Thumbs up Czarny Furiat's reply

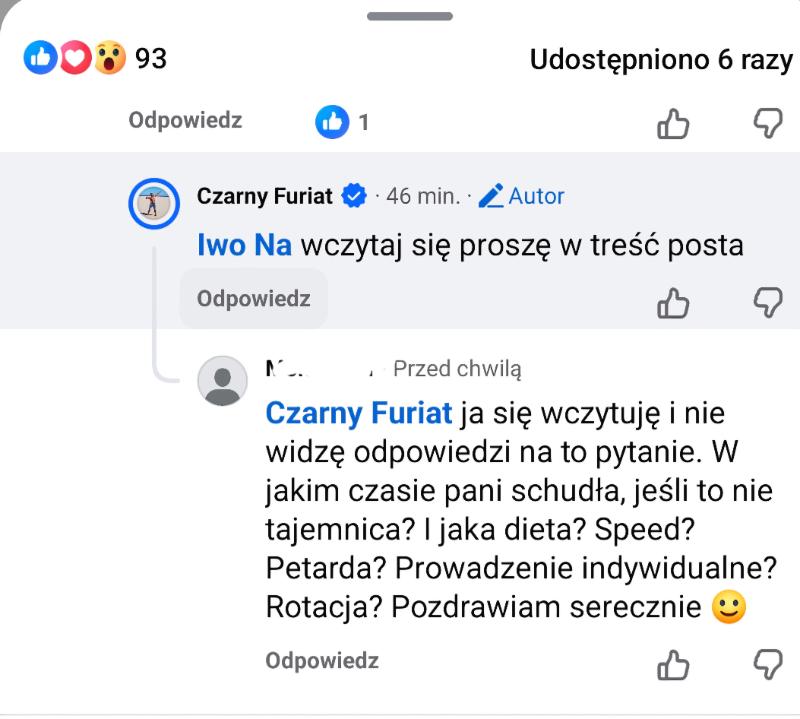[673, 301]
